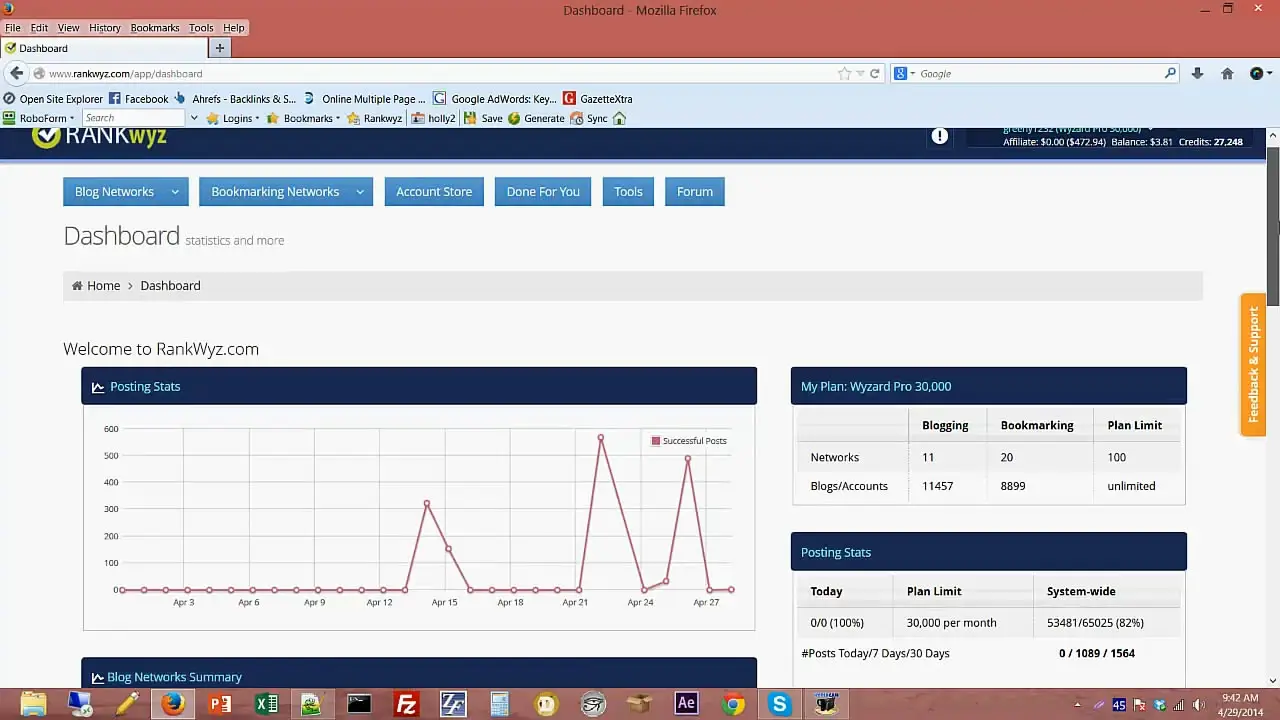
Task: Open File Explorer from the taskbar
Action: tap(33, 704)
